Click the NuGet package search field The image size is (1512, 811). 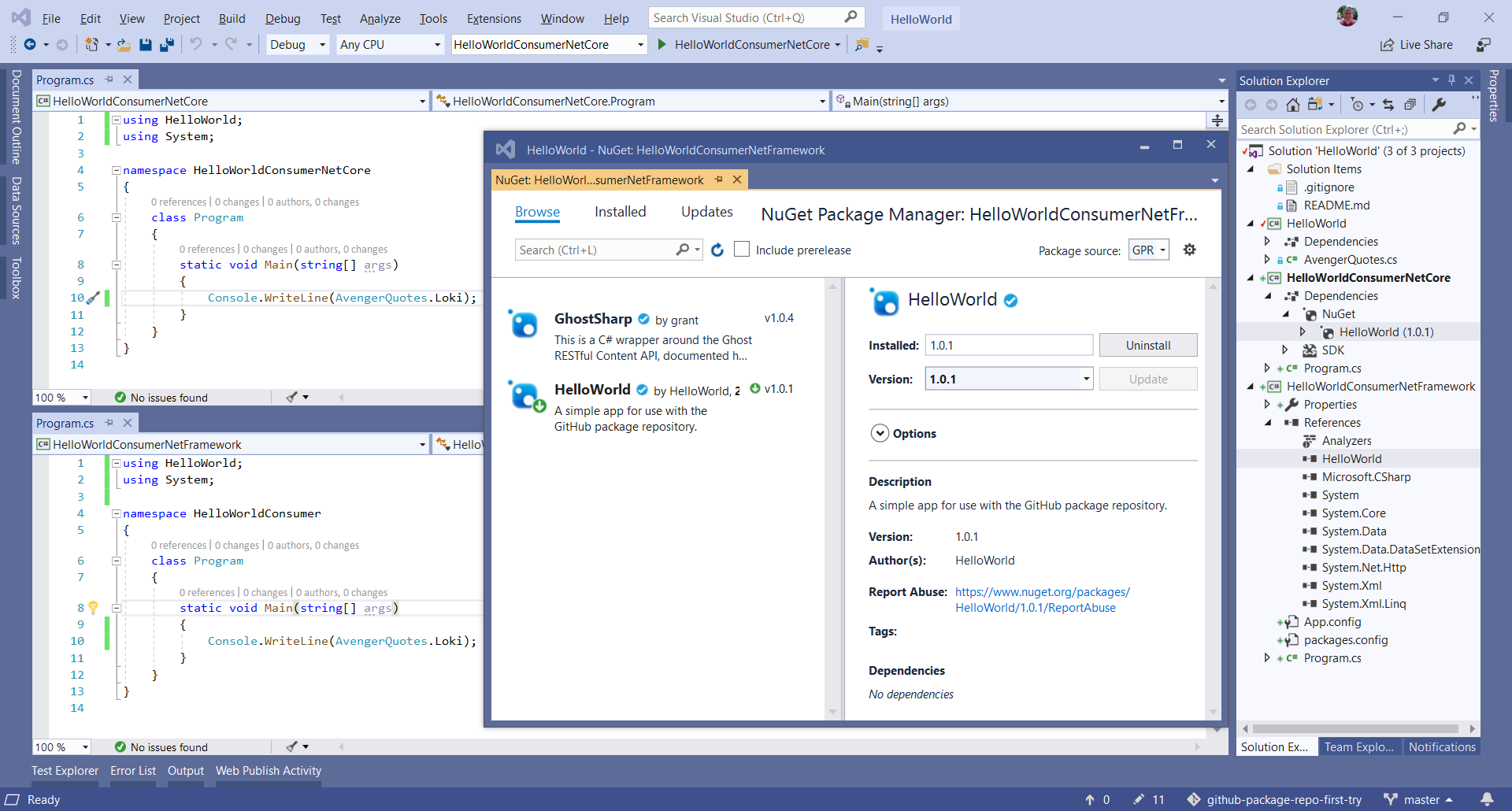(595, 250)
